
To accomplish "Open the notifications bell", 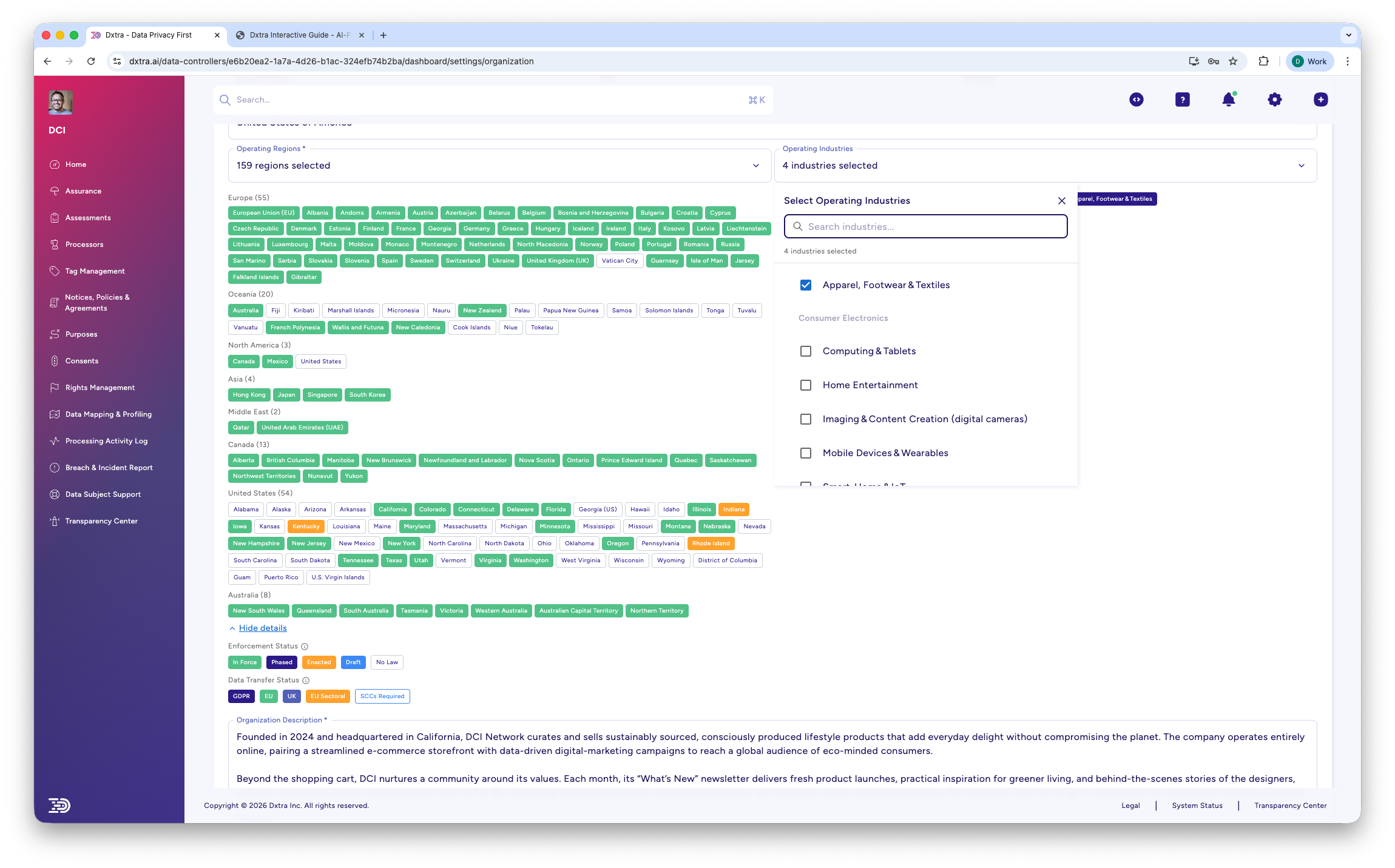I will click(x=1228, y=99).
